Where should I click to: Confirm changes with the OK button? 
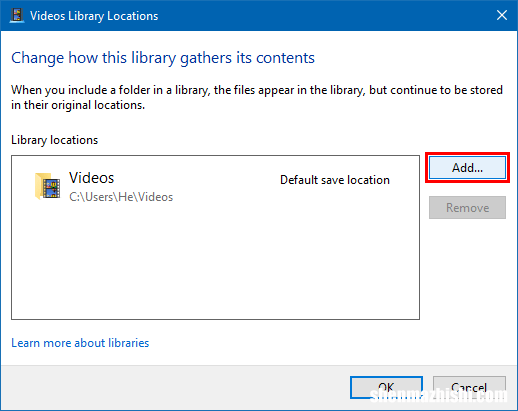click(386, 388)
